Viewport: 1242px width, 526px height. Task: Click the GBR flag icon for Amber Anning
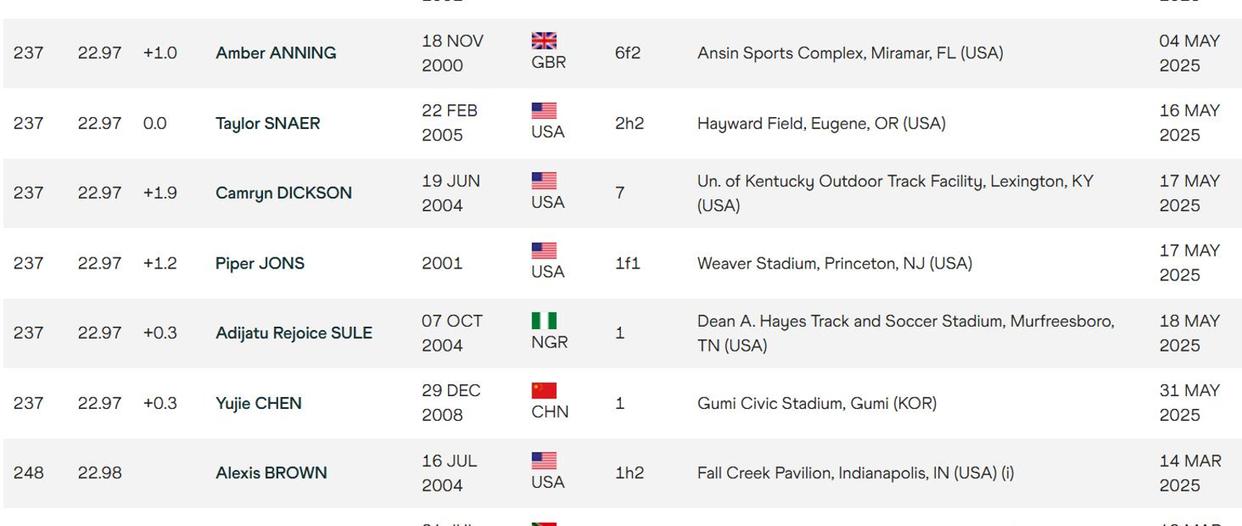544,41
